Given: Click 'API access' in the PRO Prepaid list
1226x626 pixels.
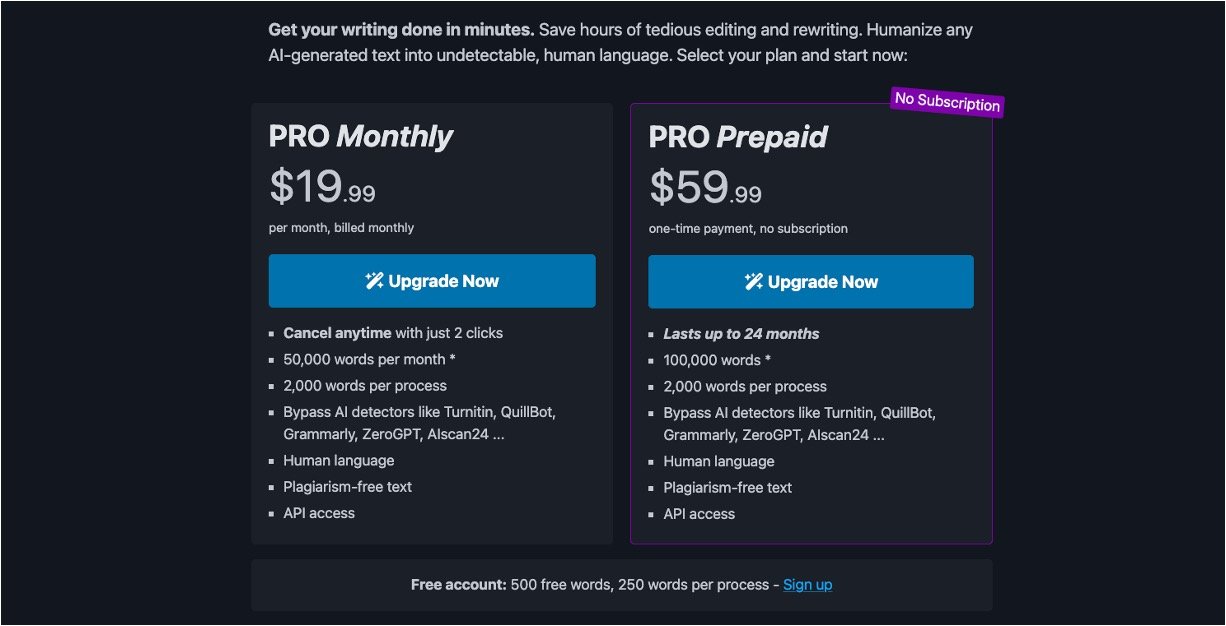Looking at the screenshot, I should pyautogui.click(x=699, y=514).
